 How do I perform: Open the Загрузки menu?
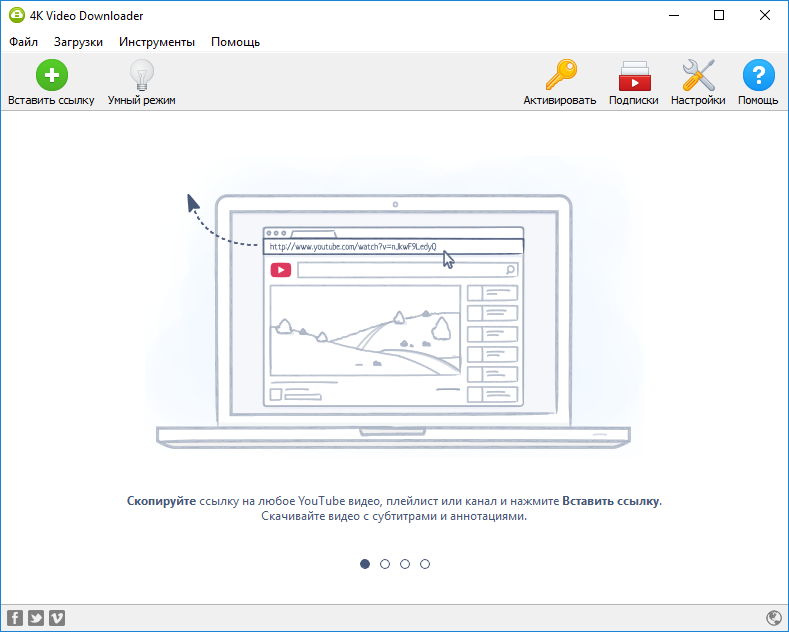pos(78,42)
